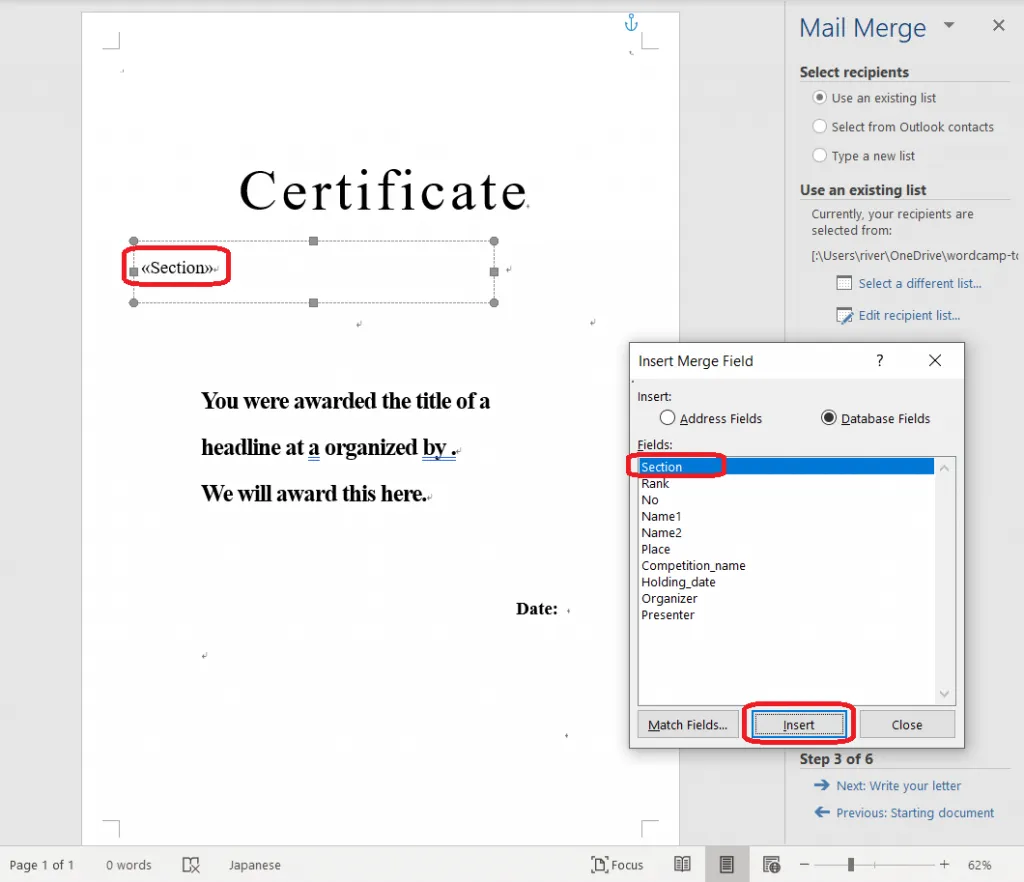1024x882 pixels.
Task: Click the zoom out minus icon
Action: click(805, 865)
